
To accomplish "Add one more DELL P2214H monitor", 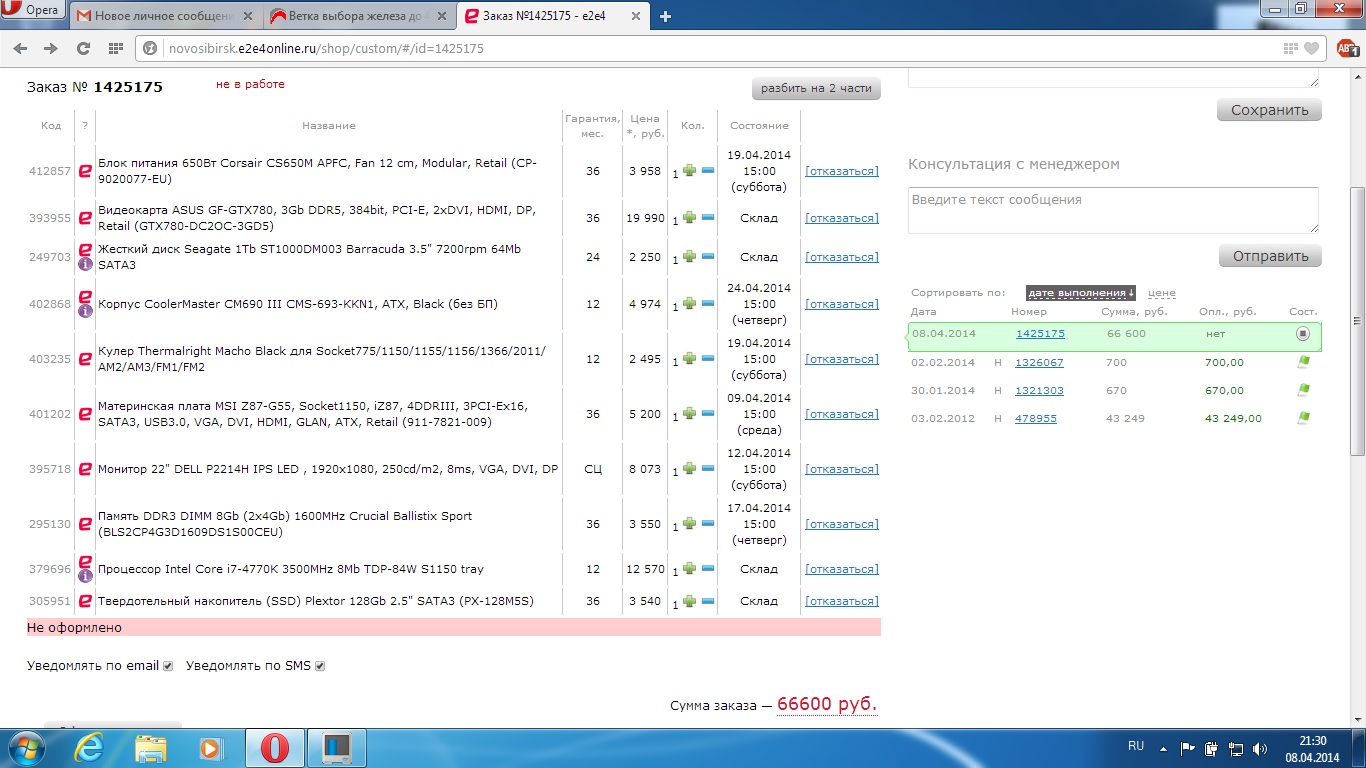I will point(689,470).
